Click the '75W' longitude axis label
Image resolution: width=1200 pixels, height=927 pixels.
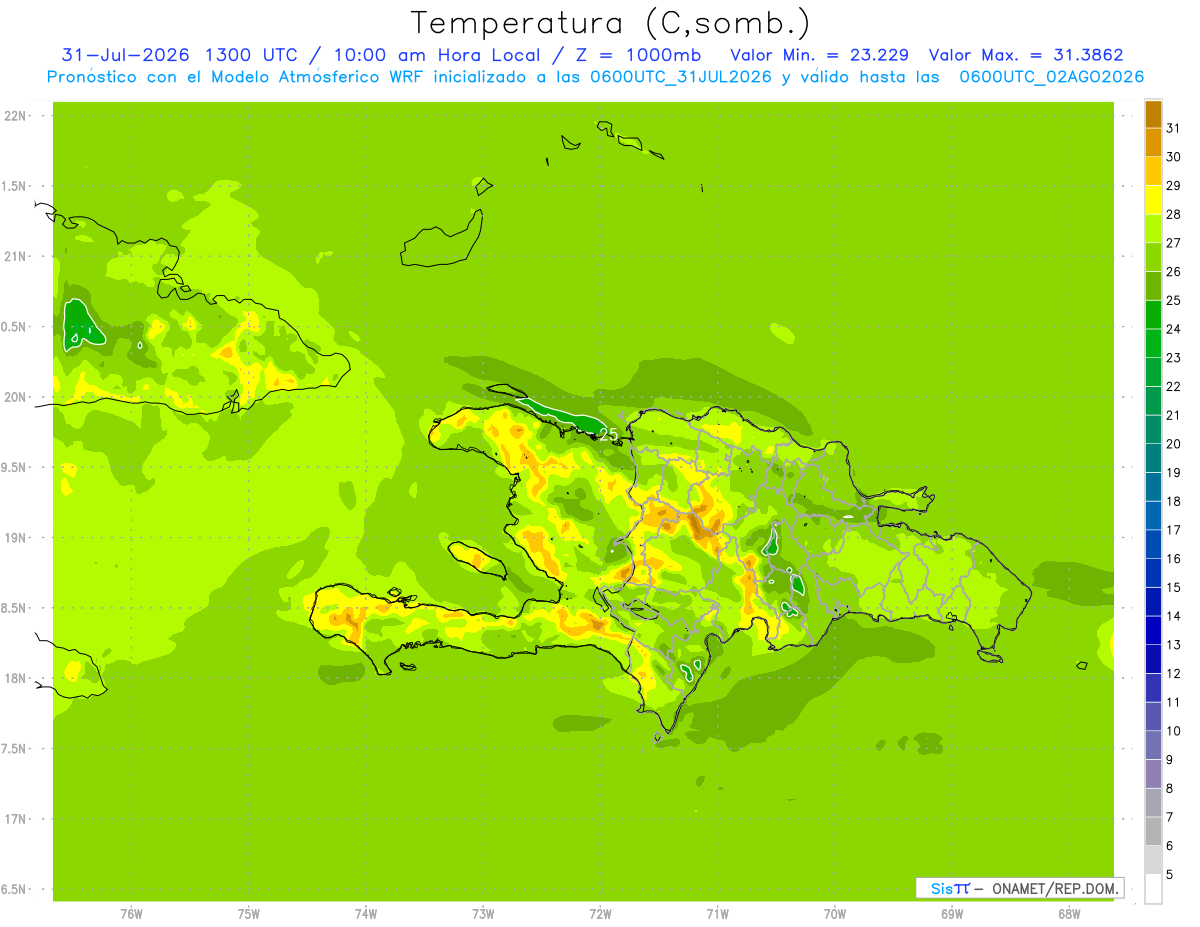click(x=248, y=914)
